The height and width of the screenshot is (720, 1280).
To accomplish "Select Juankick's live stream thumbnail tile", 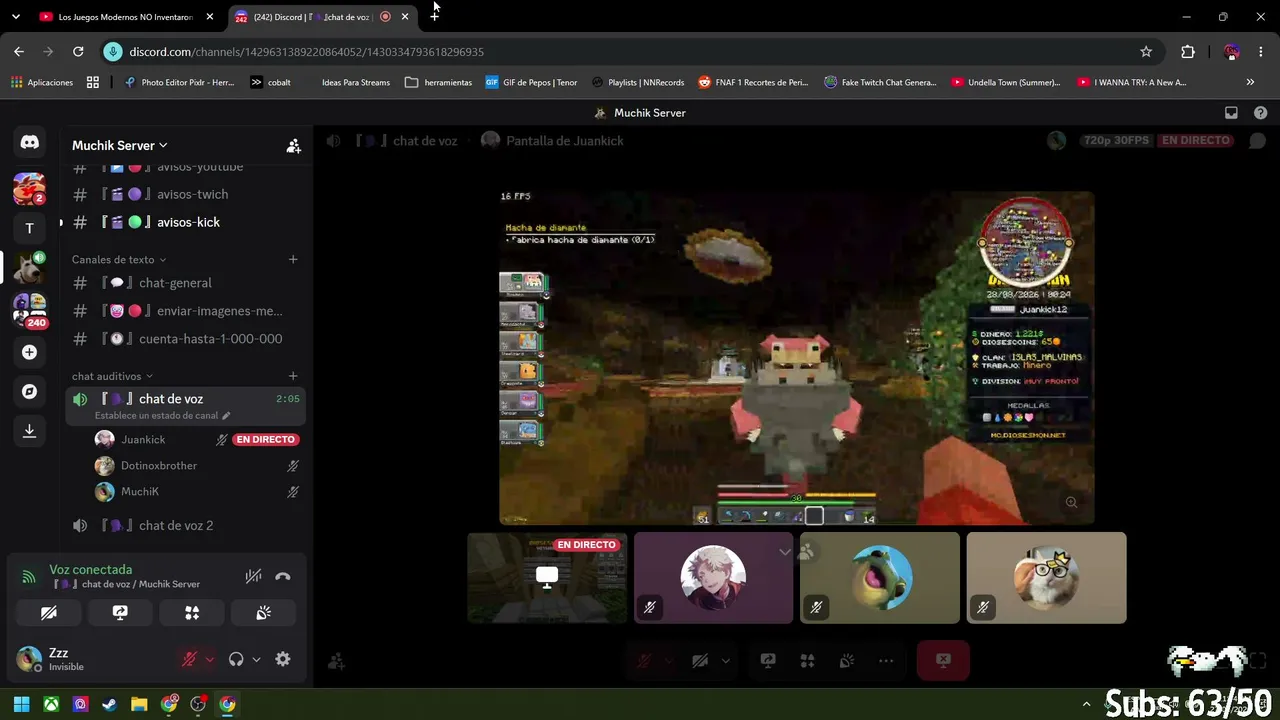I will click(547, 578).
